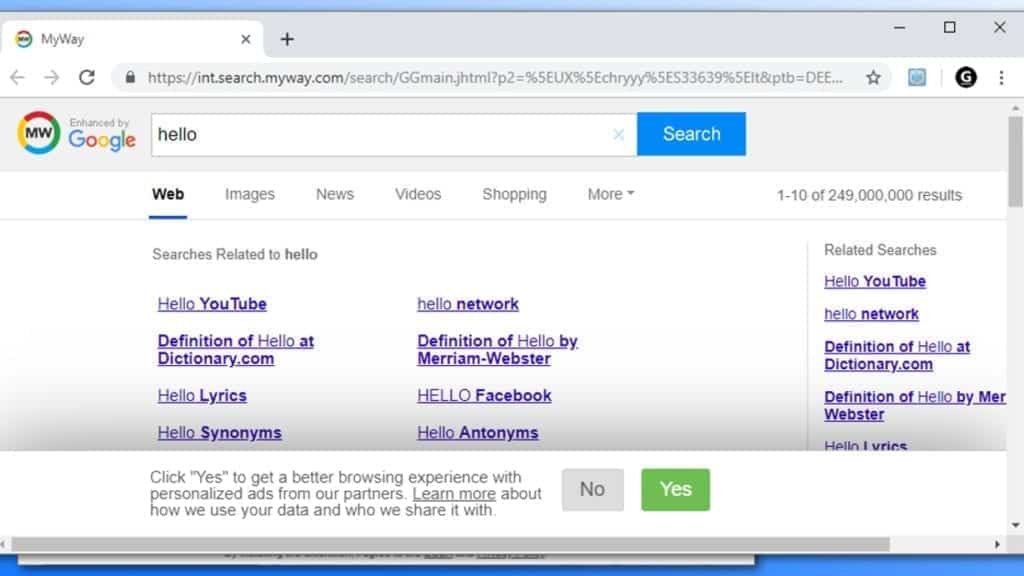Open Dictionary.com definition in Related Searches sidebar
The height and width of the screenshot is (576, 1024).
(897, 355)
